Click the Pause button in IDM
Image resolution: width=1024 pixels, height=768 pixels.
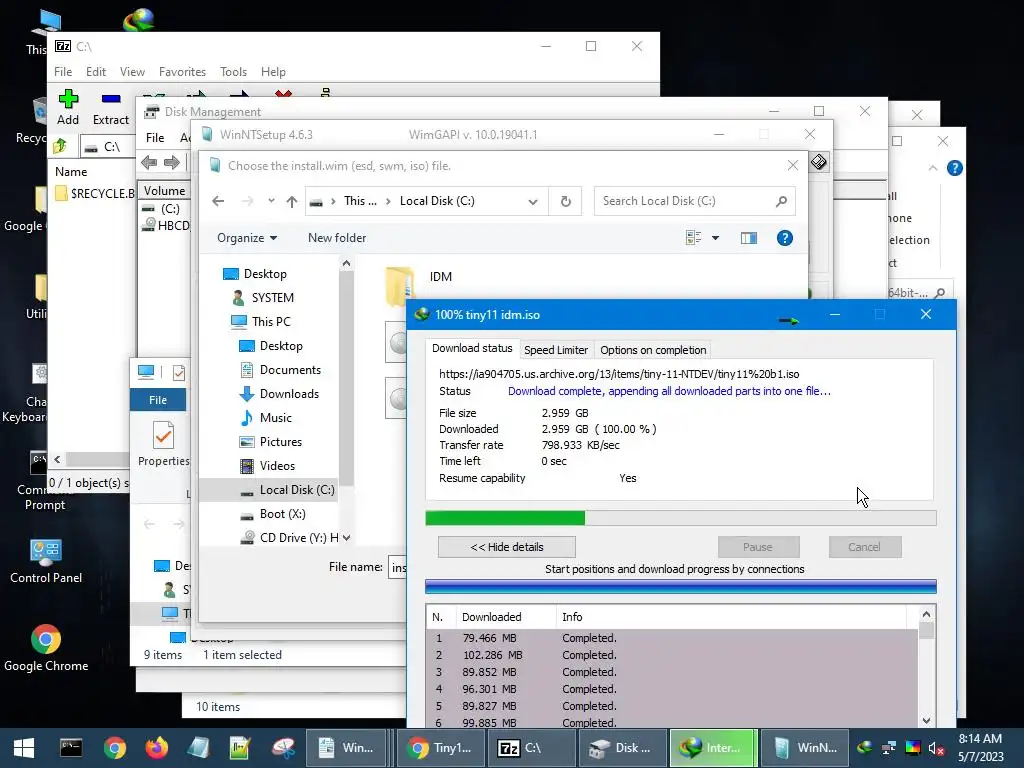758,547
